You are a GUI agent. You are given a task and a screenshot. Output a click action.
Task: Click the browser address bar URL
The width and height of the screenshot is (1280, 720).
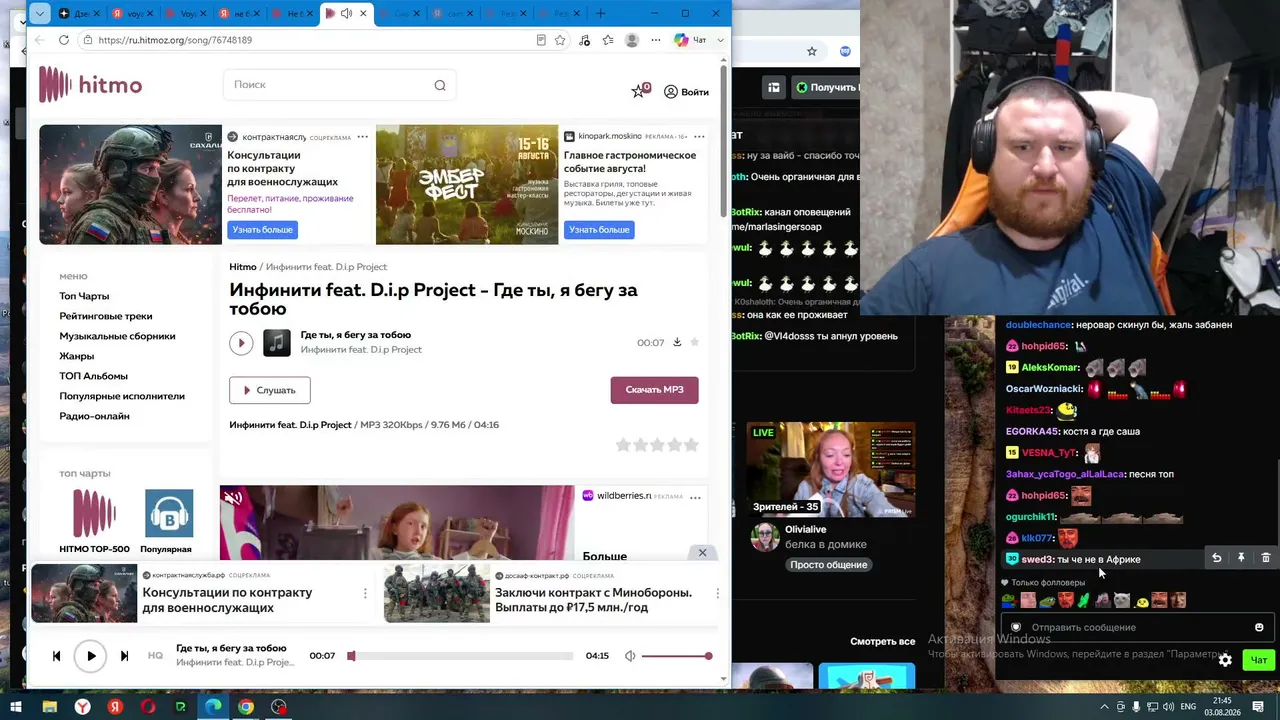pyautogui.click(x=176, y=40)
